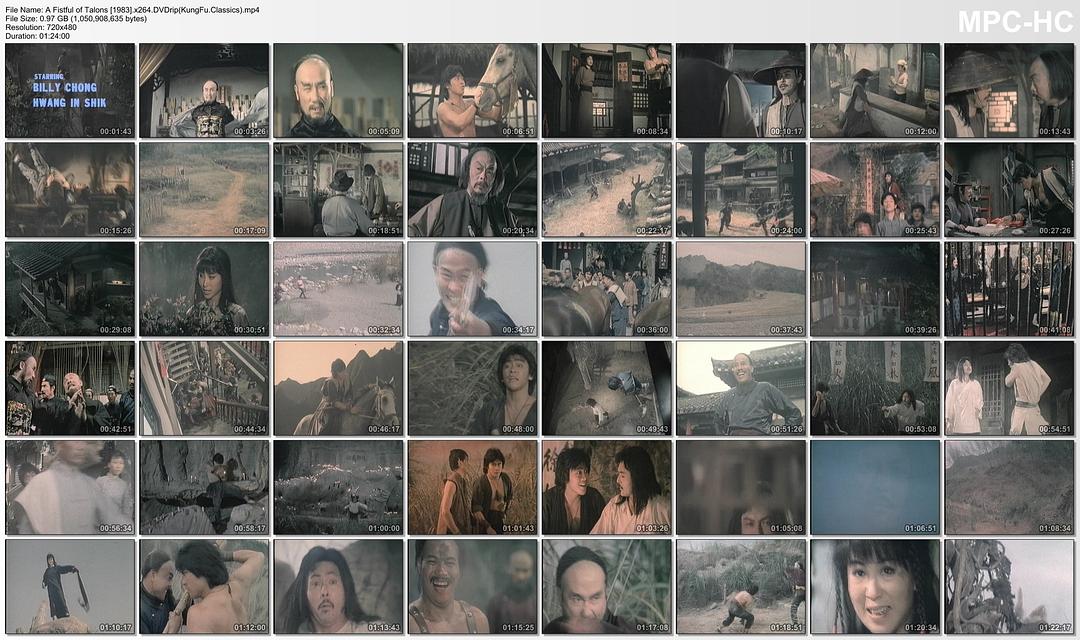Image resolution: width=1080 pixels, height=640 pixels.
Task: Click the thumbnail stamped 00:54:51
Action: pos(1008,388)
